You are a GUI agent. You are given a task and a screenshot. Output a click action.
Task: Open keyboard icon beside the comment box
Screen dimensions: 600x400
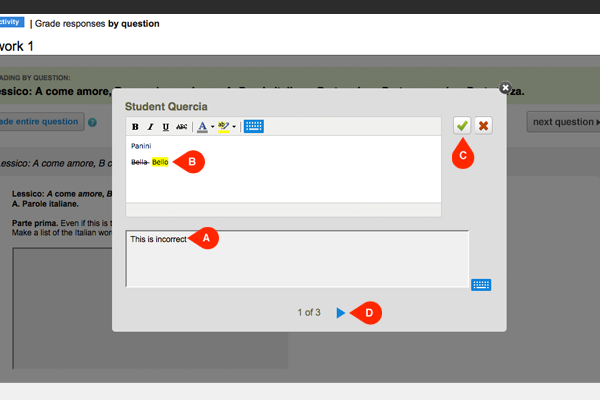(481, 284)
